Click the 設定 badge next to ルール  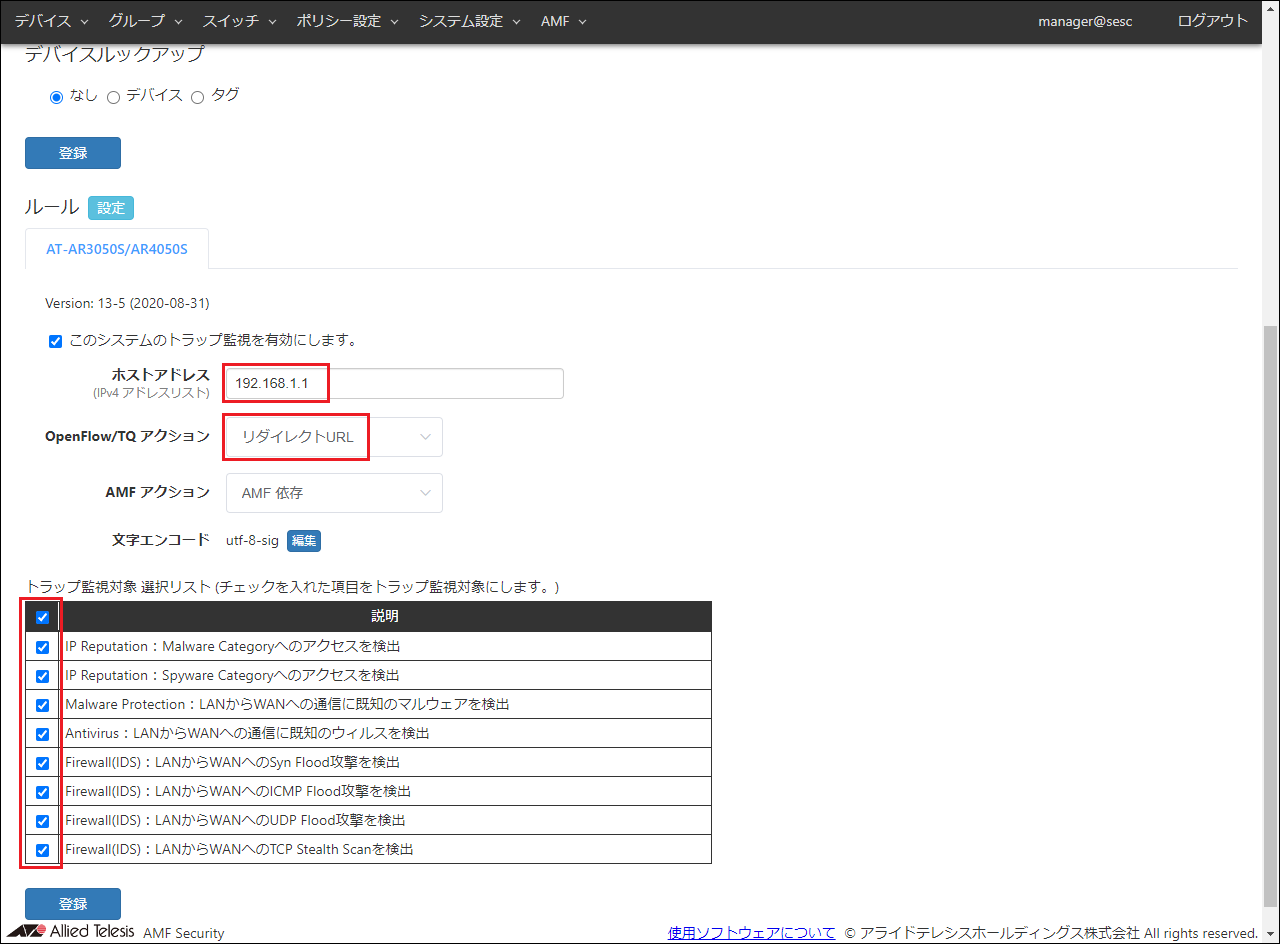(111, 208)
